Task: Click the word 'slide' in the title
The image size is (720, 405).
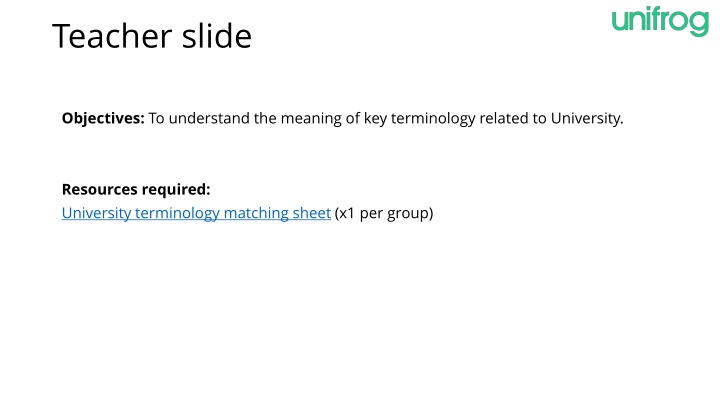Action: tap(217, 36)
